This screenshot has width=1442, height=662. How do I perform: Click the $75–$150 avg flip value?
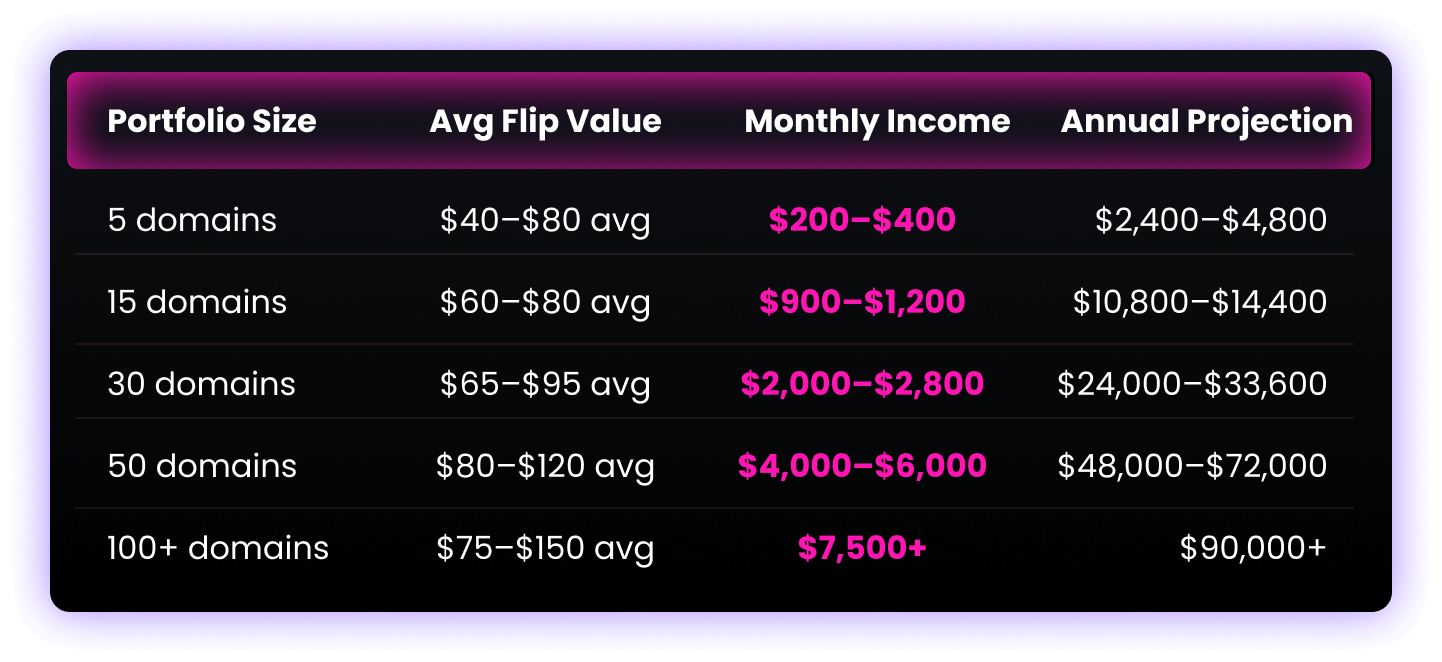coord(545,548)
